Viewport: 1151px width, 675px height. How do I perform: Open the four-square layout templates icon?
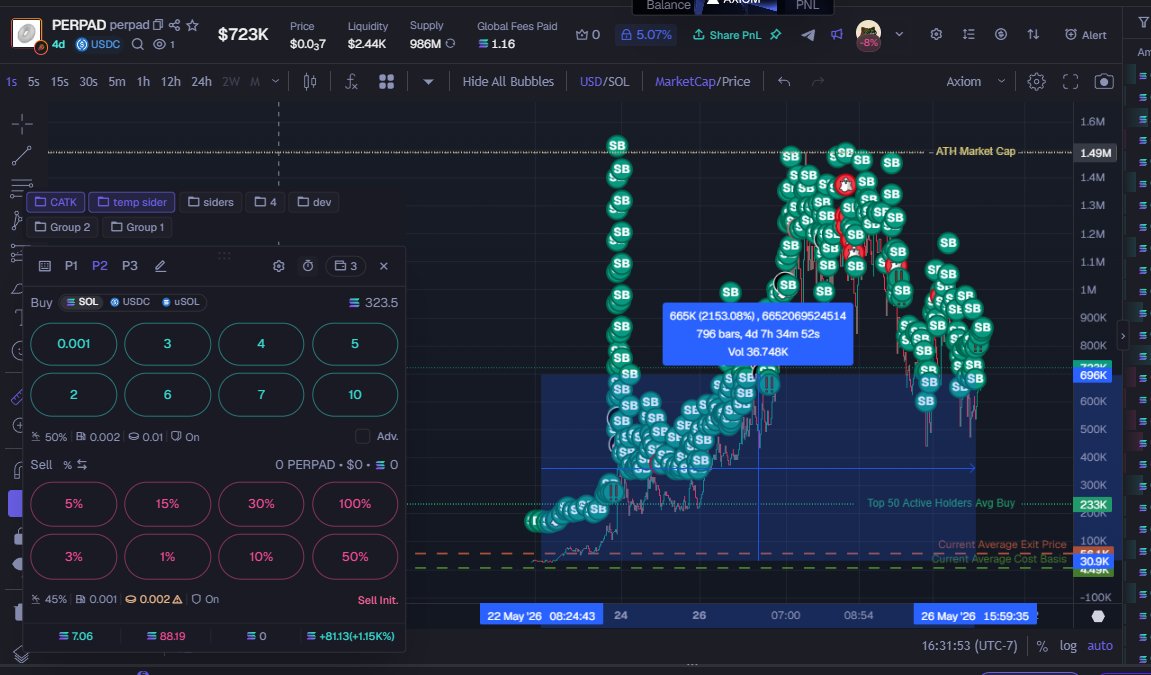click(386, 81)
